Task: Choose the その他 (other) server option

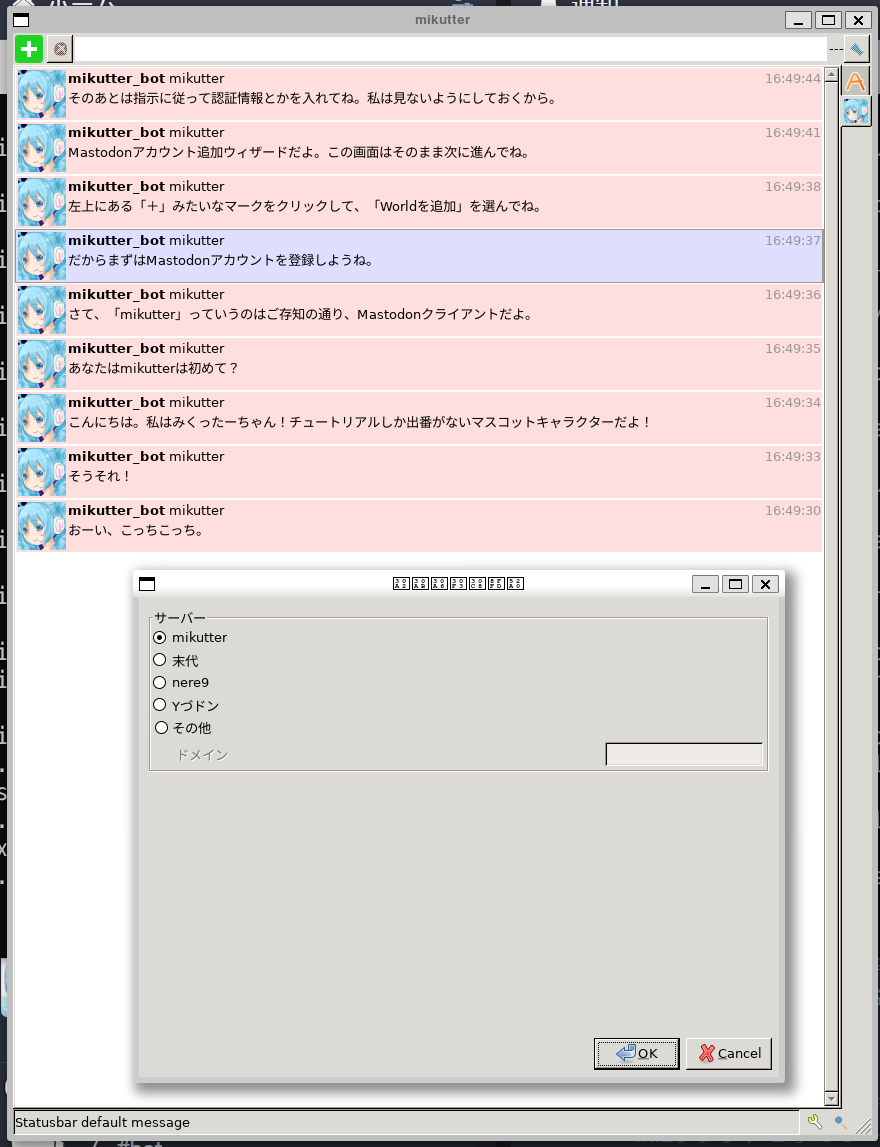Action: pos(160,728)
